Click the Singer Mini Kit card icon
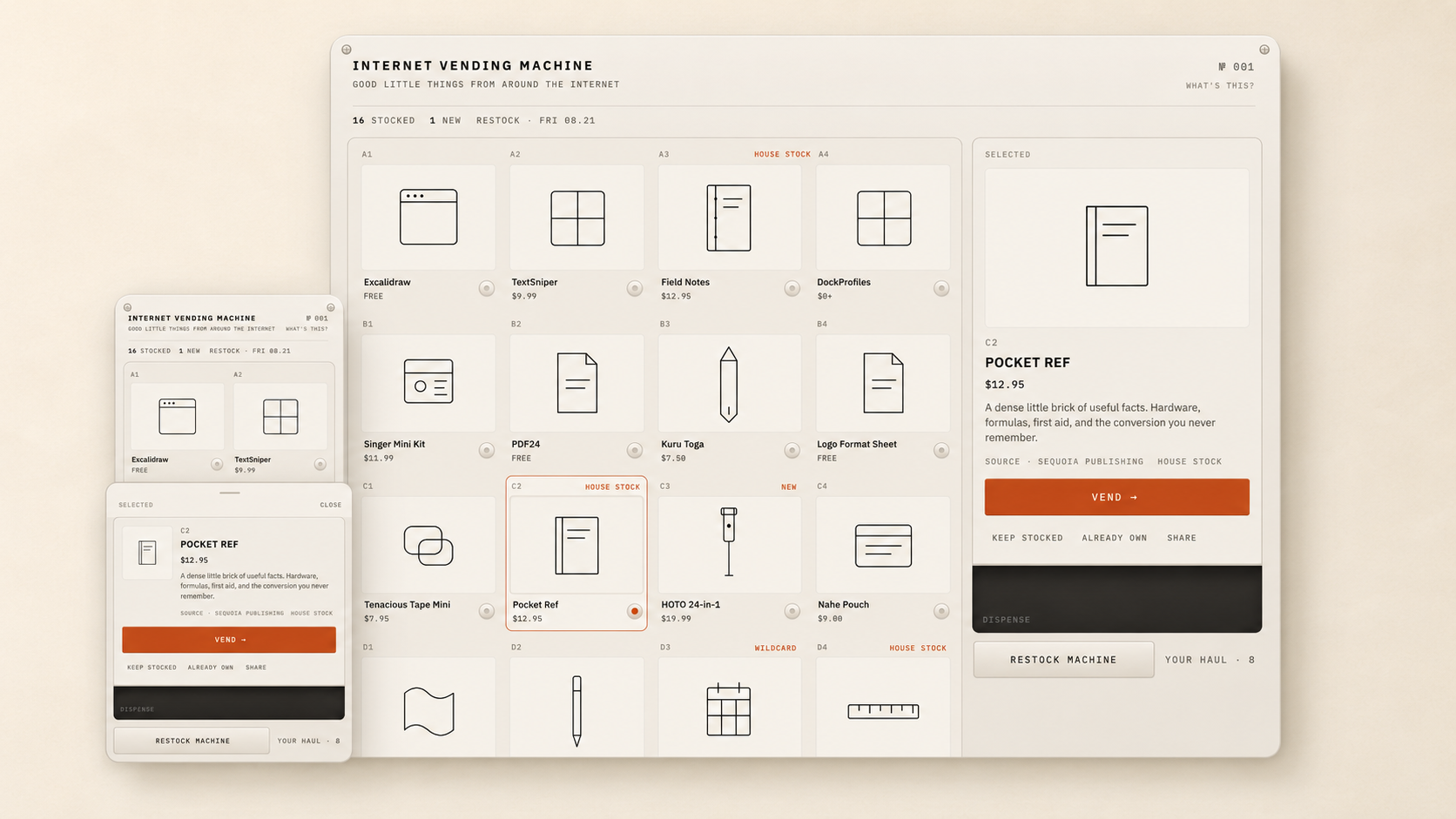The image size is (1456, 819). pyautogui.click(x=428, y=381)
